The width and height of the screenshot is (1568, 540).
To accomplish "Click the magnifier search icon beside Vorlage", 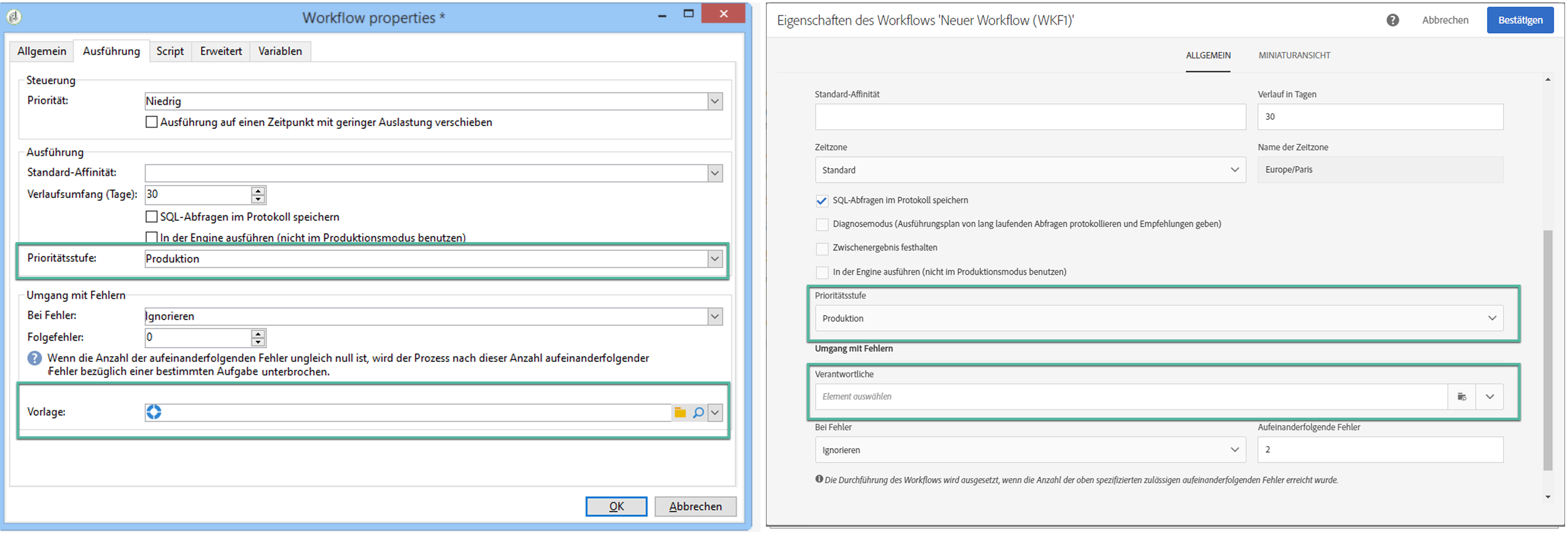I will pos(698,414).
